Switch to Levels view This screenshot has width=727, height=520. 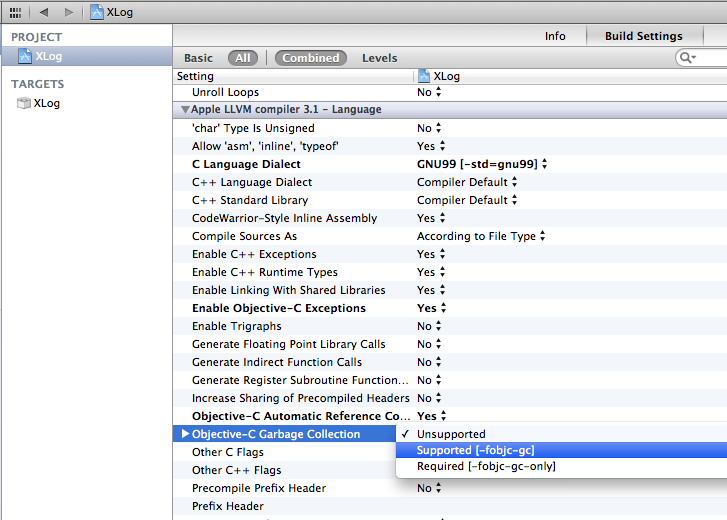[x=379, y=58]
